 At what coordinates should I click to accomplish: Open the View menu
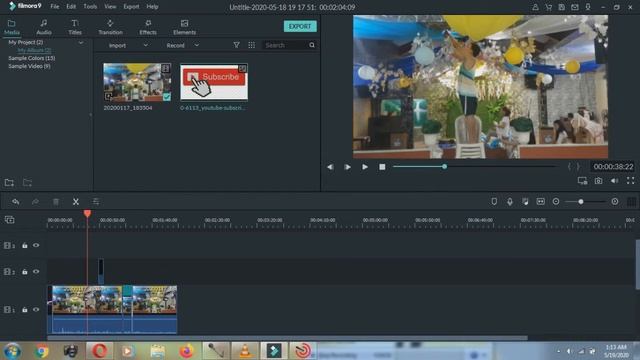pyautogui.click(x=110, y=7)
